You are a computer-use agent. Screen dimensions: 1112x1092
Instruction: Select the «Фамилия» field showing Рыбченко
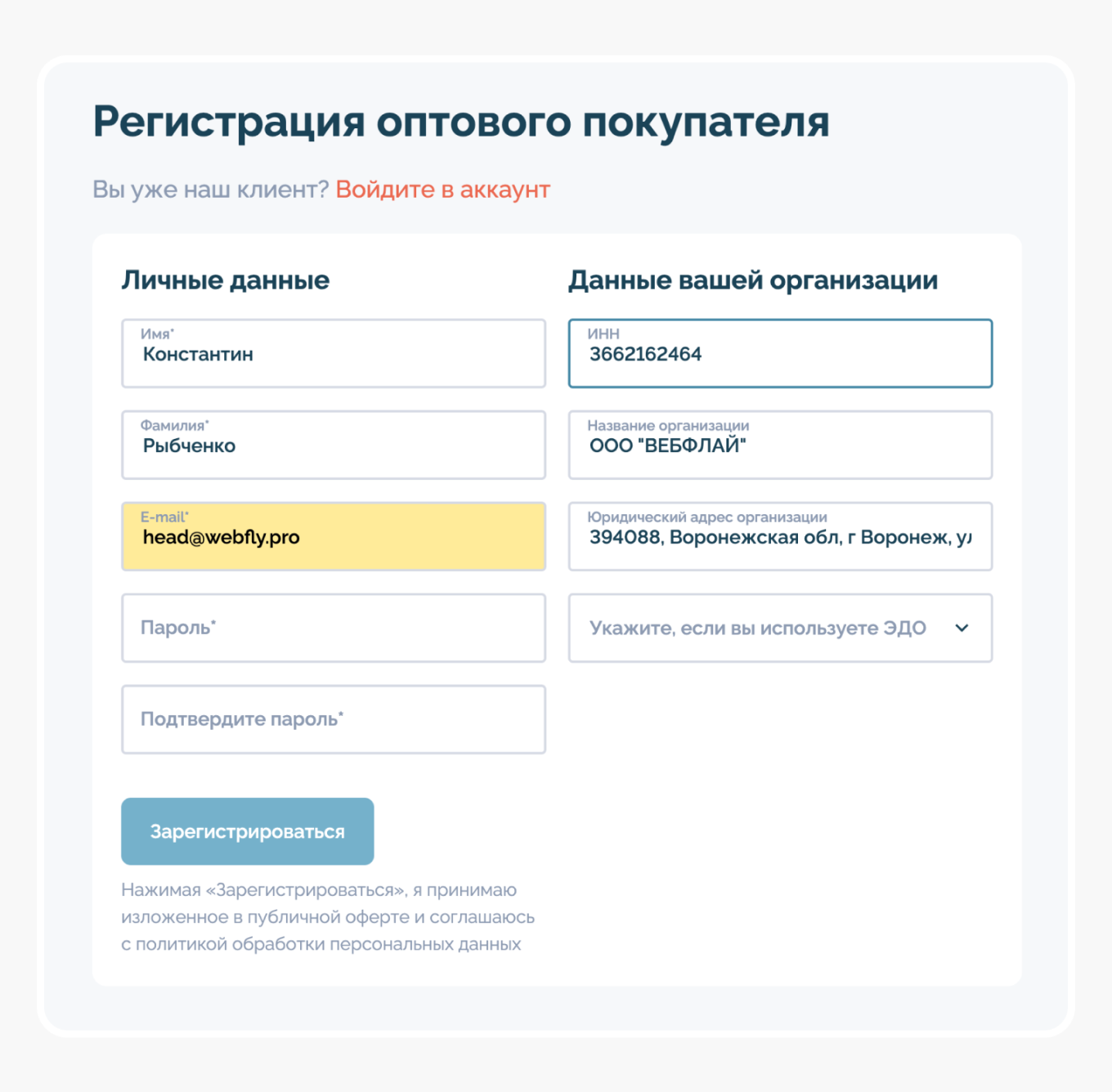[x=334, y=445]
